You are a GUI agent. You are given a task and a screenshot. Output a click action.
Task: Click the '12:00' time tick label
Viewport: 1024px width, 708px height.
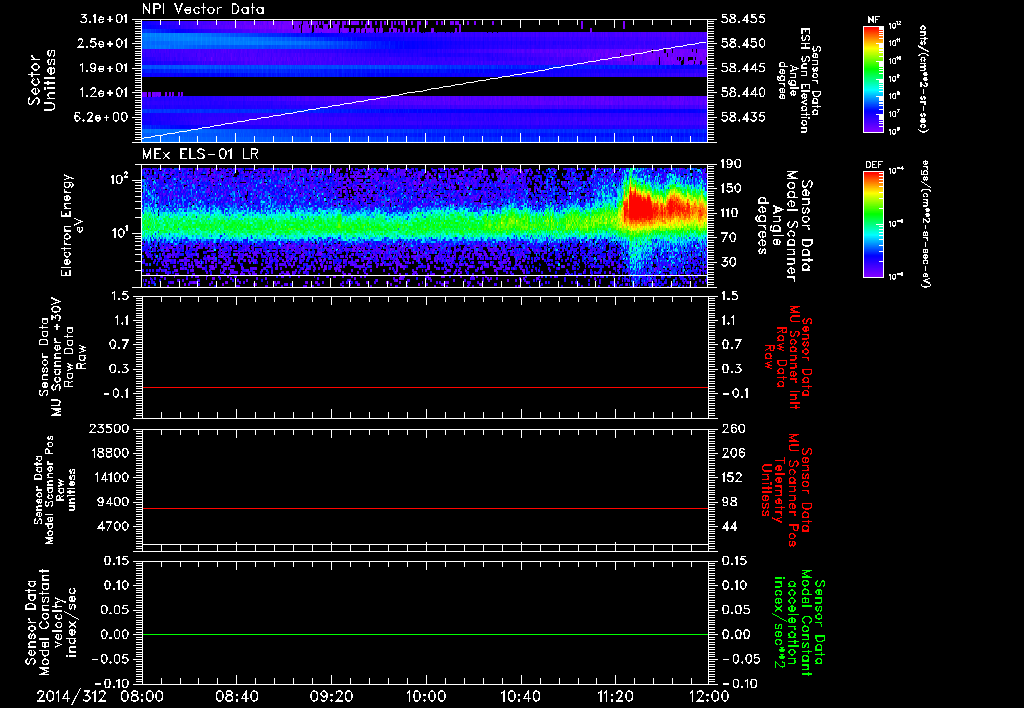click(x=709, y=696)
